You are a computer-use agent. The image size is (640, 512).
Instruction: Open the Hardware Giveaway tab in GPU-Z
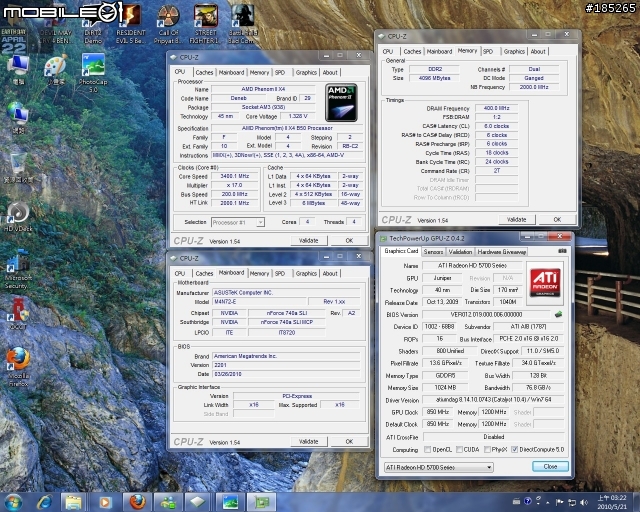pos(501,252)
